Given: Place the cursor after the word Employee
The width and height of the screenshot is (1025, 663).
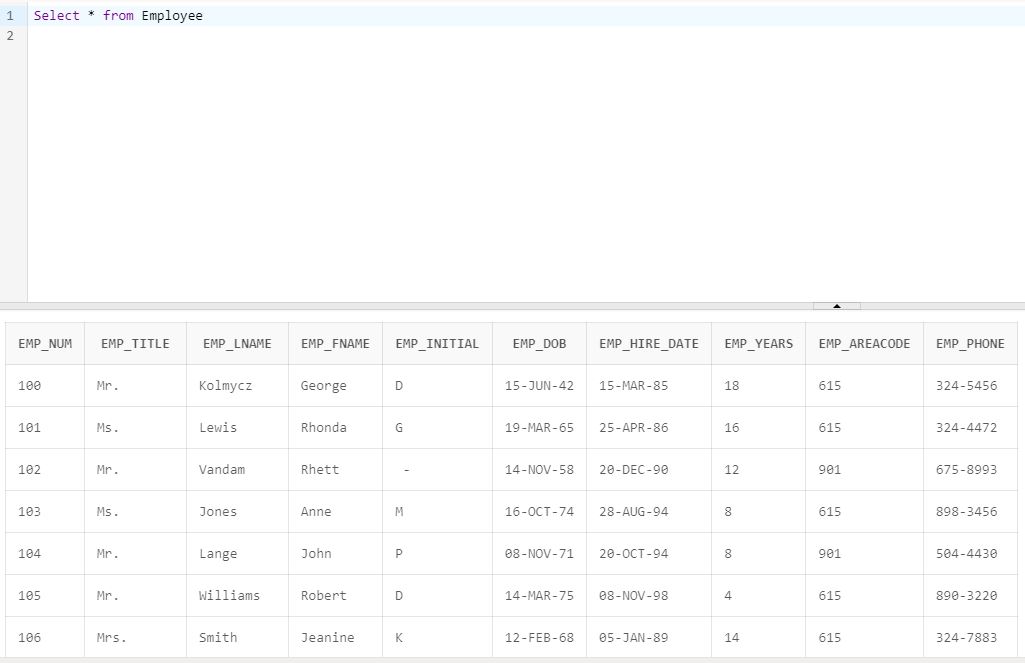Looking at the screenshot, I should [203, 15].
